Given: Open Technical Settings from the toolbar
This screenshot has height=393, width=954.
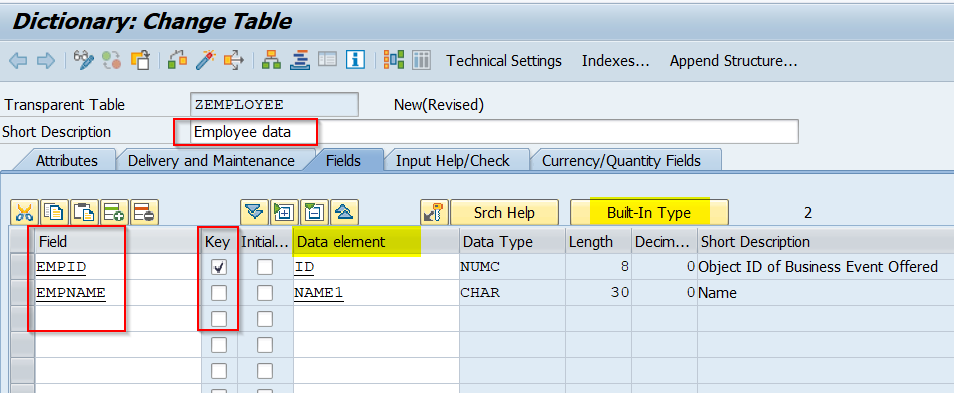Looking at the screenshot, I should coord(504,61).
